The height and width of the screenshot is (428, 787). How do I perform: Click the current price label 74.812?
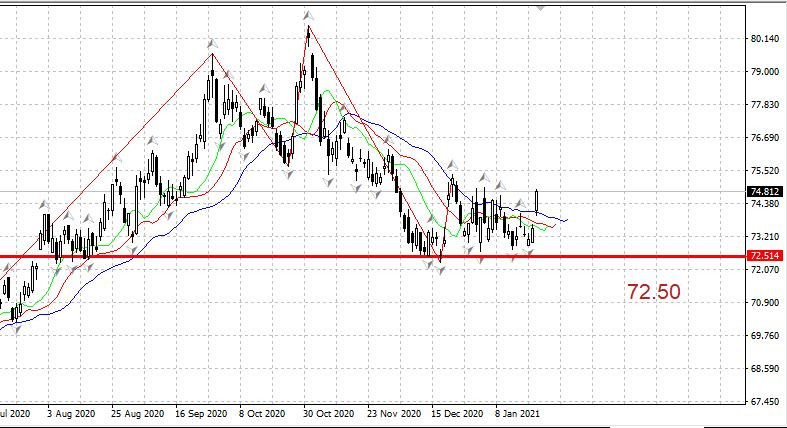tap(764, 192)
